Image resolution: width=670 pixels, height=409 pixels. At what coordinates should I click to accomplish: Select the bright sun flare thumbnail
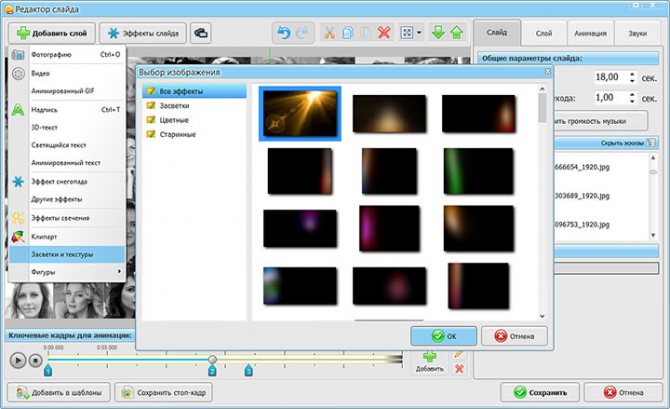[x=300, y=113]
